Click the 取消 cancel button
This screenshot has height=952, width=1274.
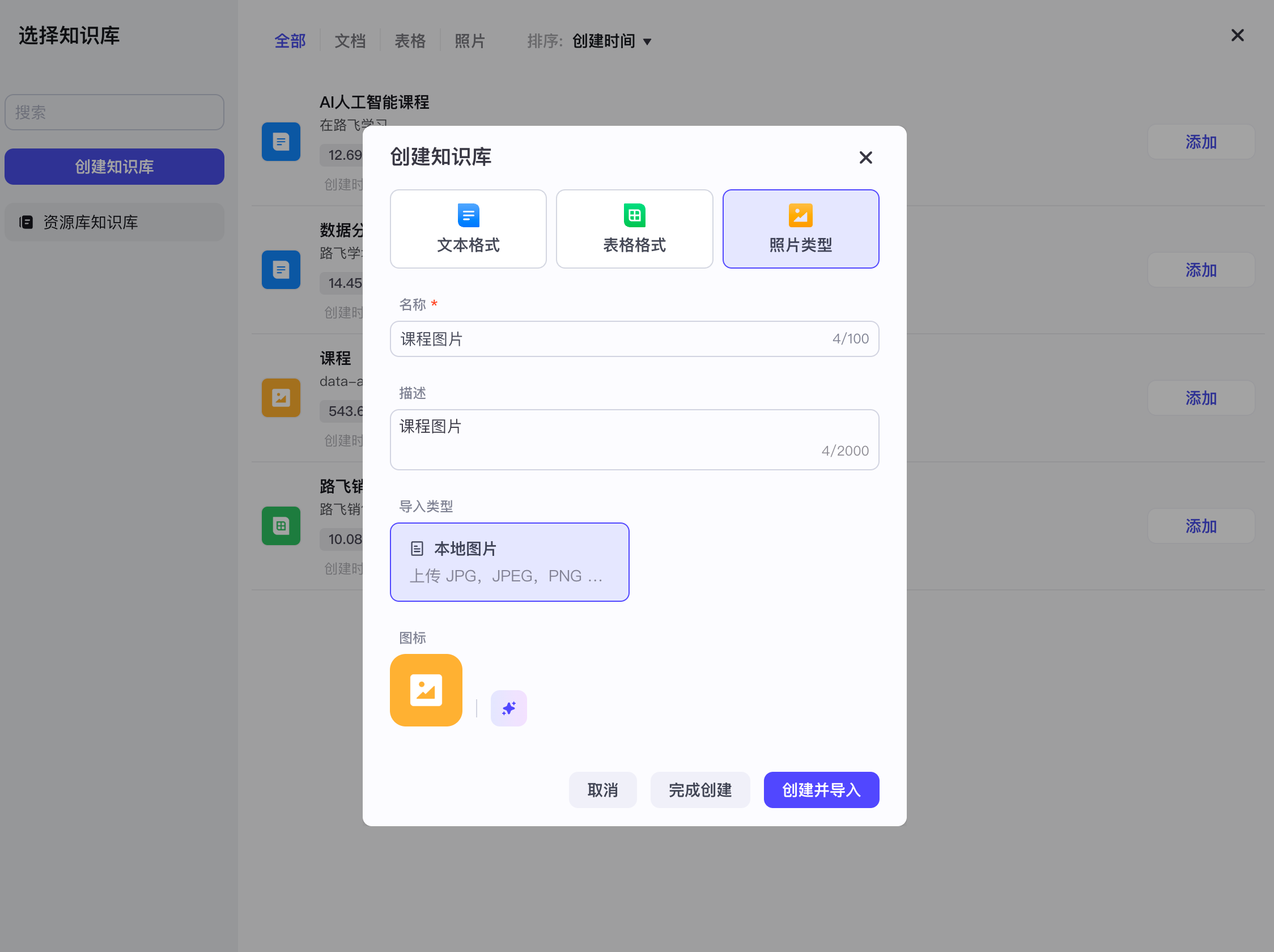tap(602, 789)
